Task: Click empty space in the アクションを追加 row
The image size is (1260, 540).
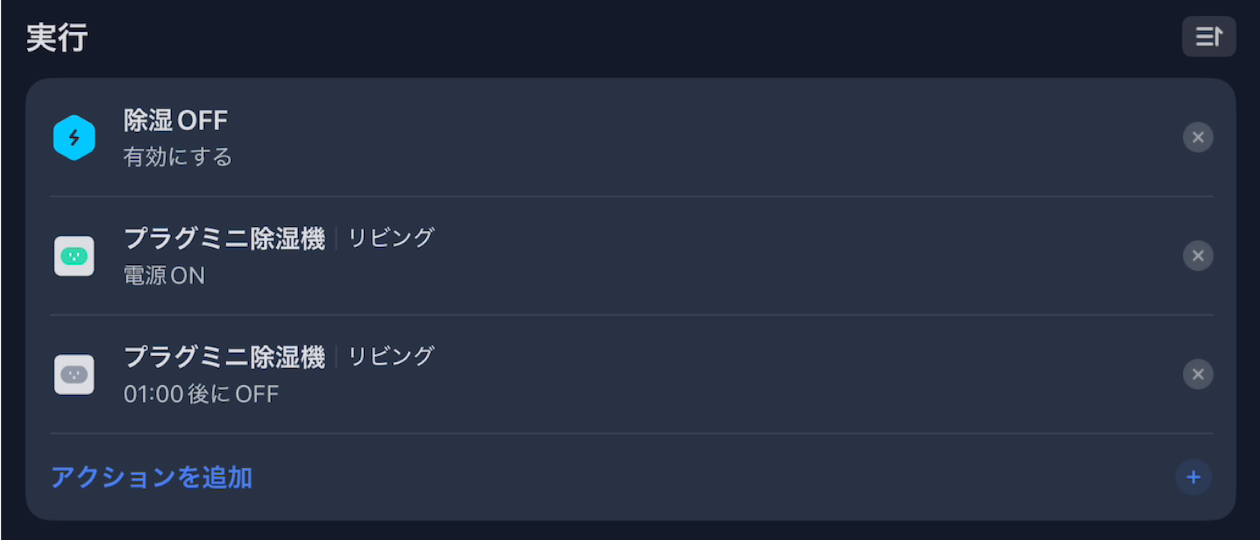Action: pos(700,478)
